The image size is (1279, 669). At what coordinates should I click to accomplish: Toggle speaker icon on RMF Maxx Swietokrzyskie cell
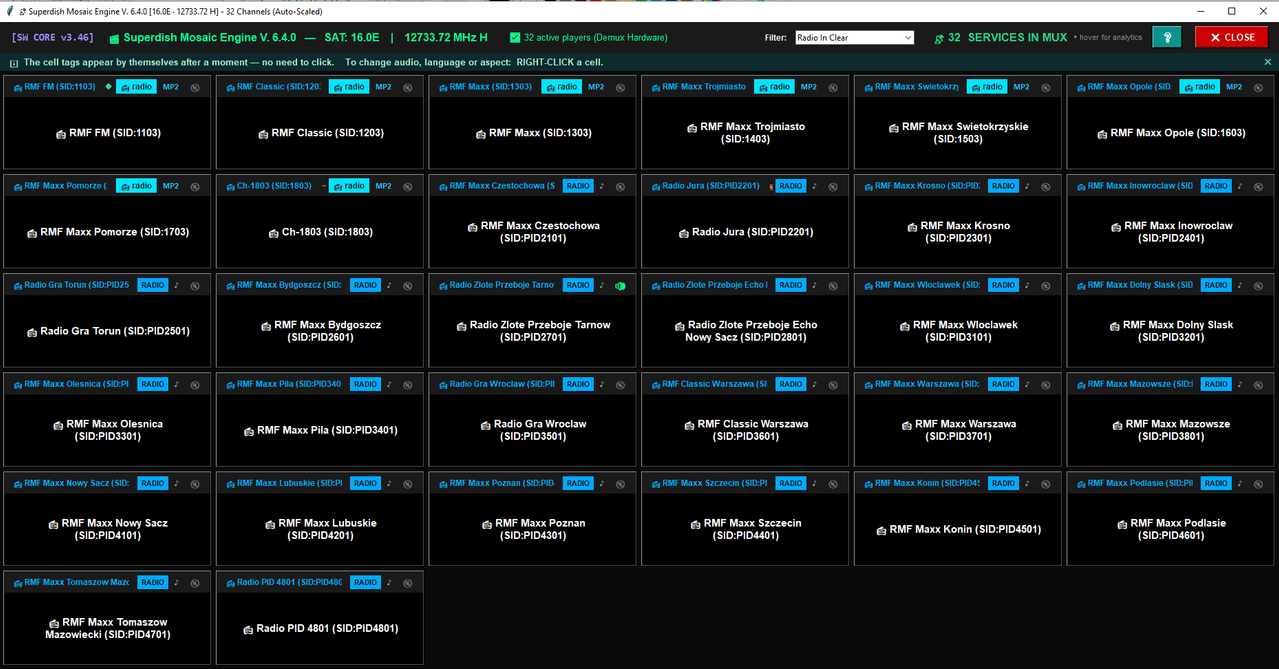[1045, 87]
